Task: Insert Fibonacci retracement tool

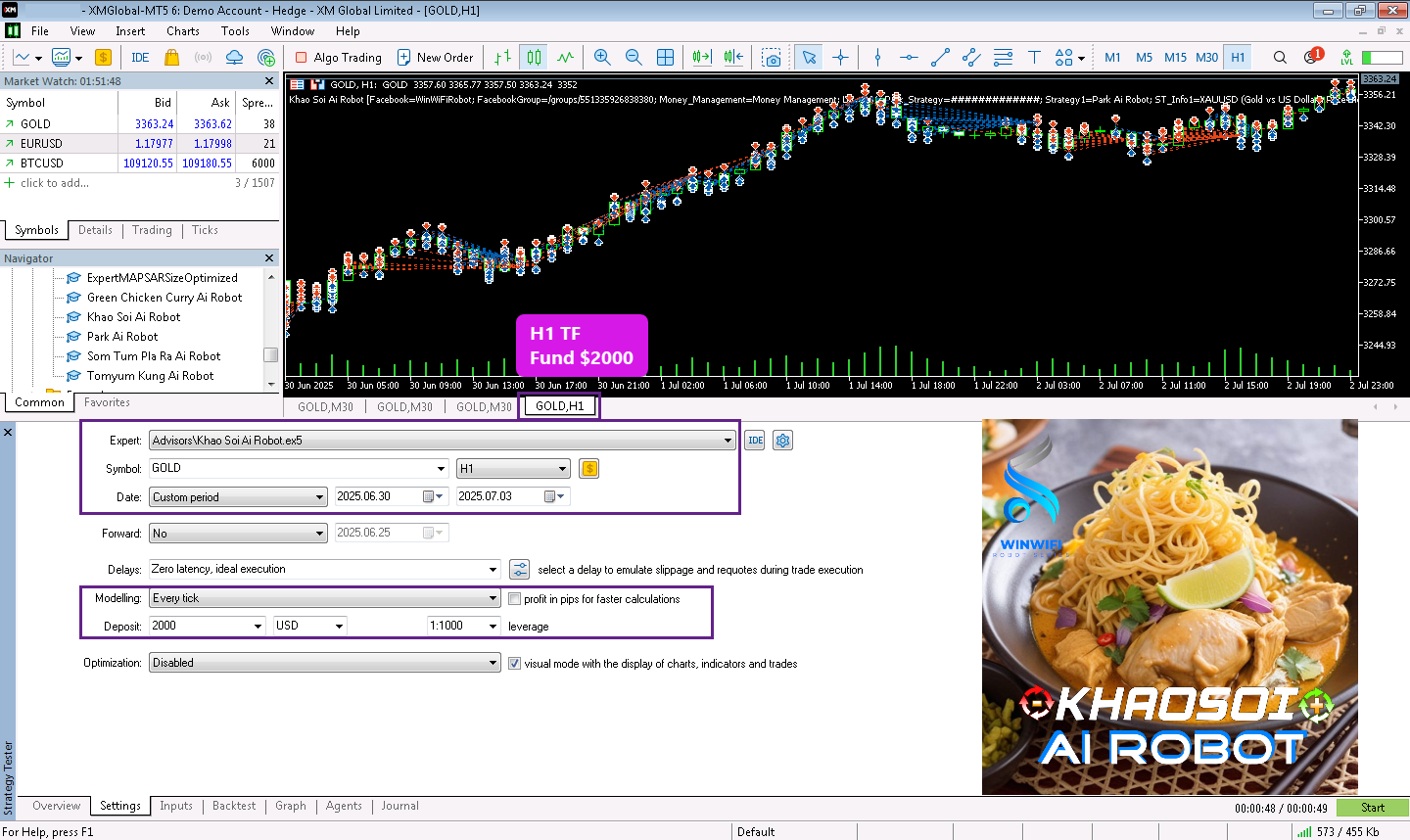Action: tap(1003, 57)
